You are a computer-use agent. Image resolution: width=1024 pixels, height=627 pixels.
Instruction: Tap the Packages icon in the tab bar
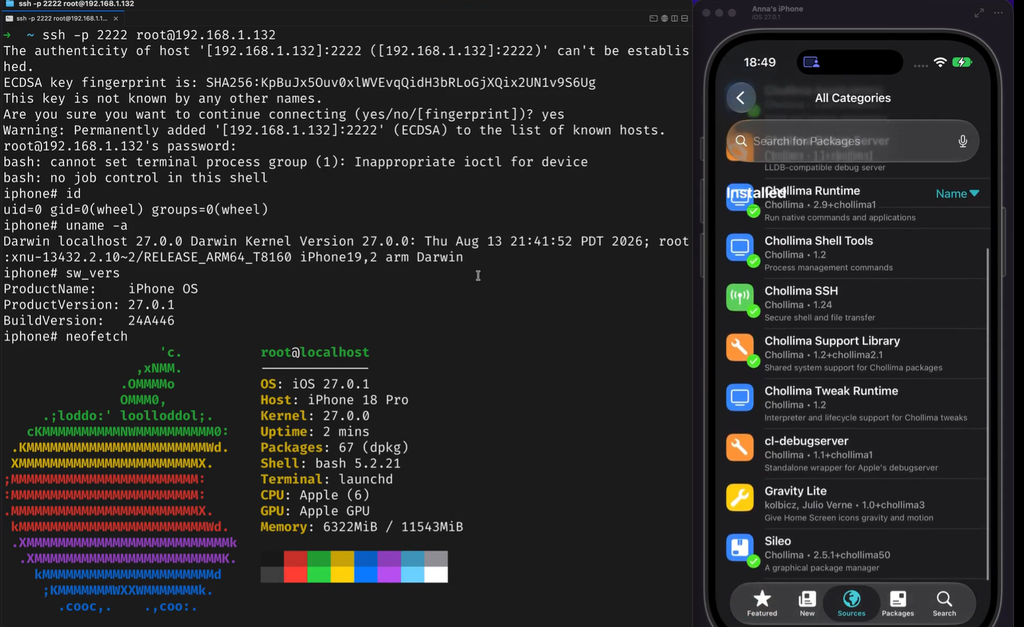click(x=898, y=598)
